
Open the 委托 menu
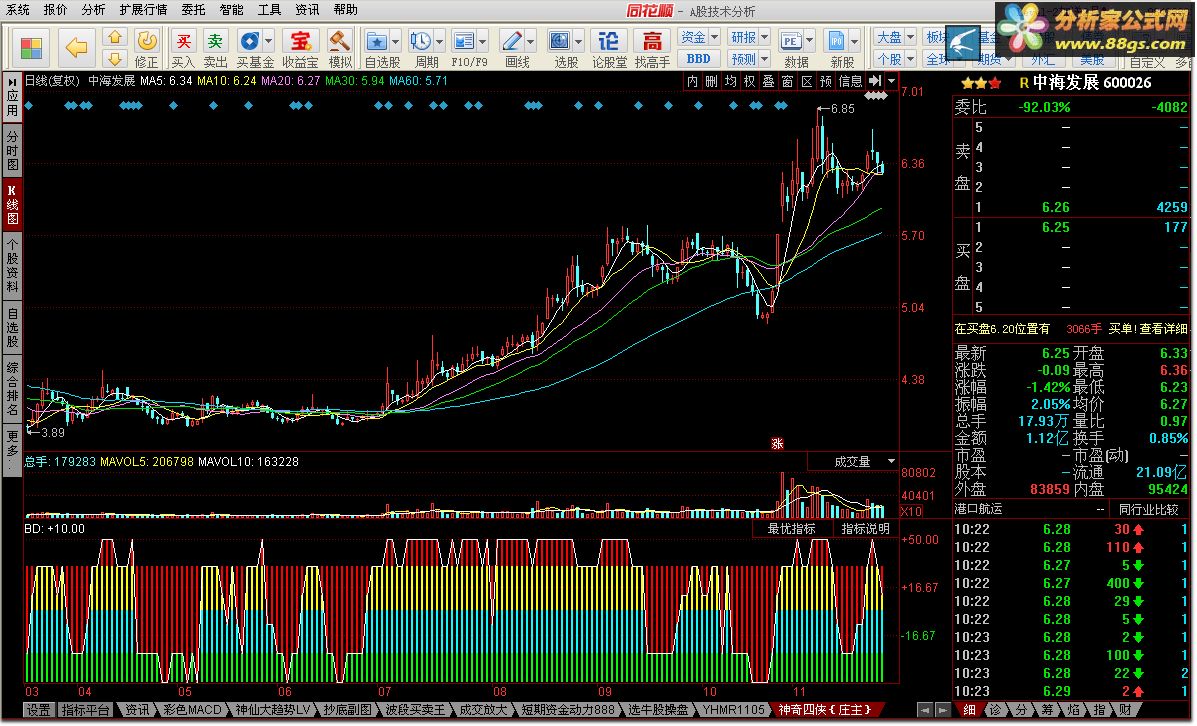(193, 10)
